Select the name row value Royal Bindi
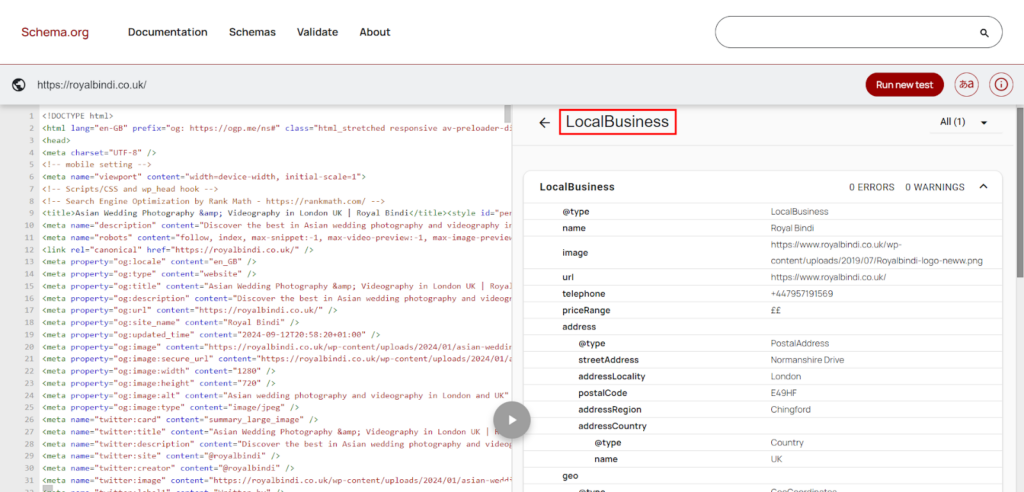 tap(791, 228)
